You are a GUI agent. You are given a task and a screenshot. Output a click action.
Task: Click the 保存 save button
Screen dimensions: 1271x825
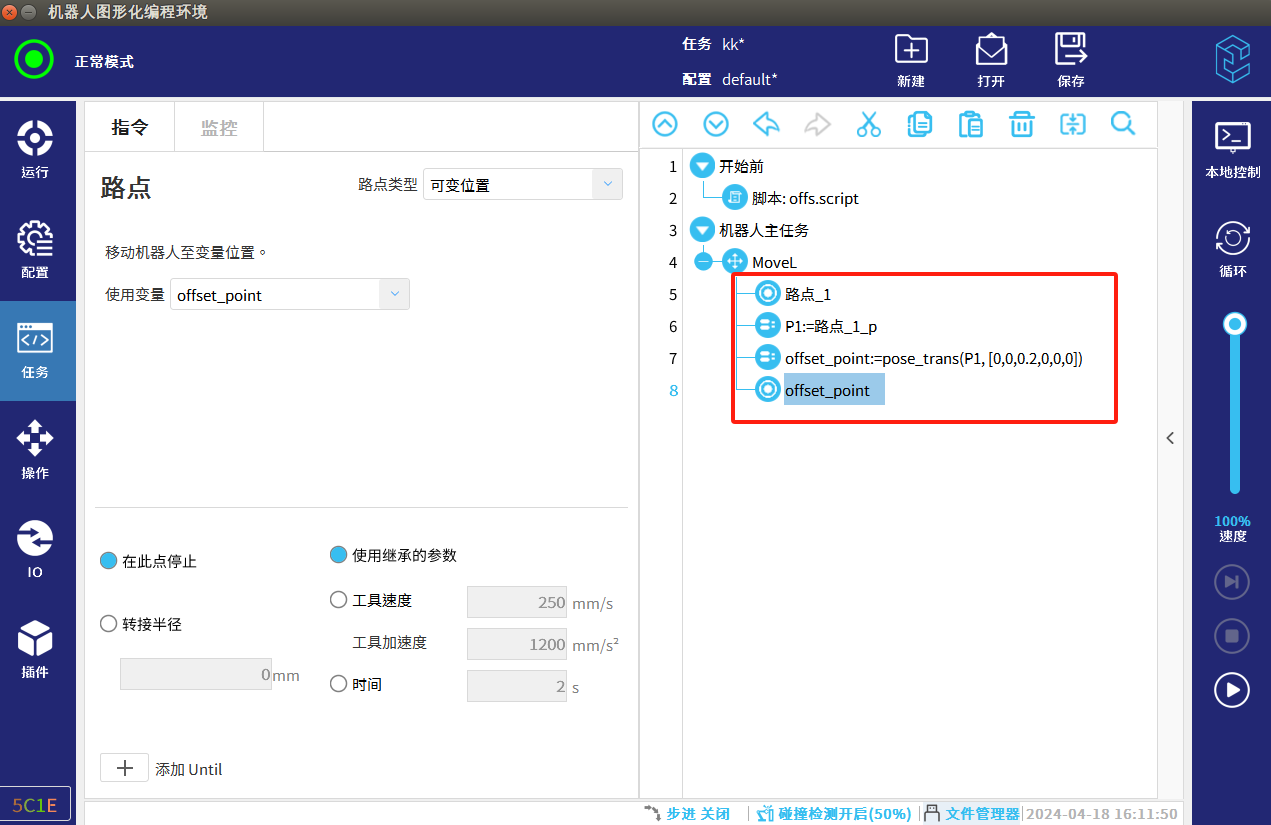pyautogui.click(x=1070, y=60)
